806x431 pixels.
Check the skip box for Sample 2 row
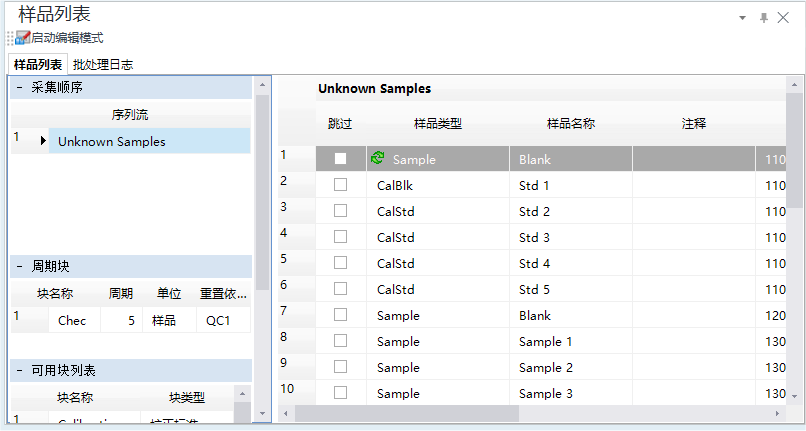click(340, 367)
